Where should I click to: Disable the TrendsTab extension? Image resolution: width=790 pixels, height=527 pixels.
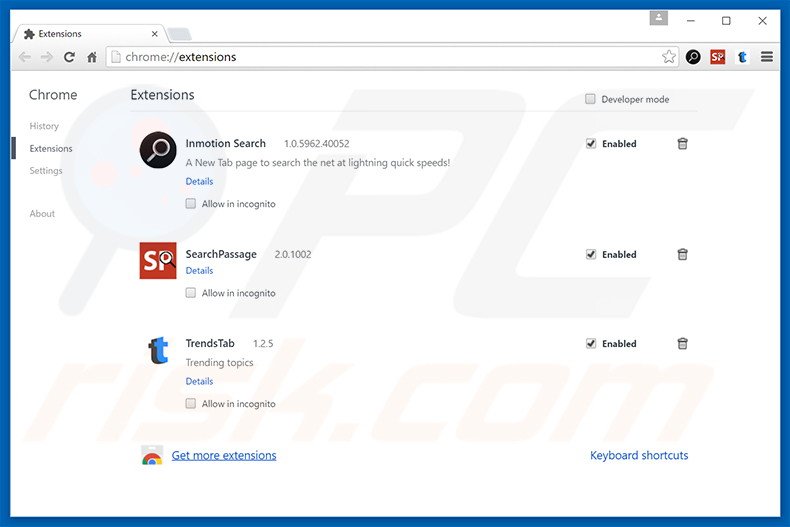[x=590, y=344]
